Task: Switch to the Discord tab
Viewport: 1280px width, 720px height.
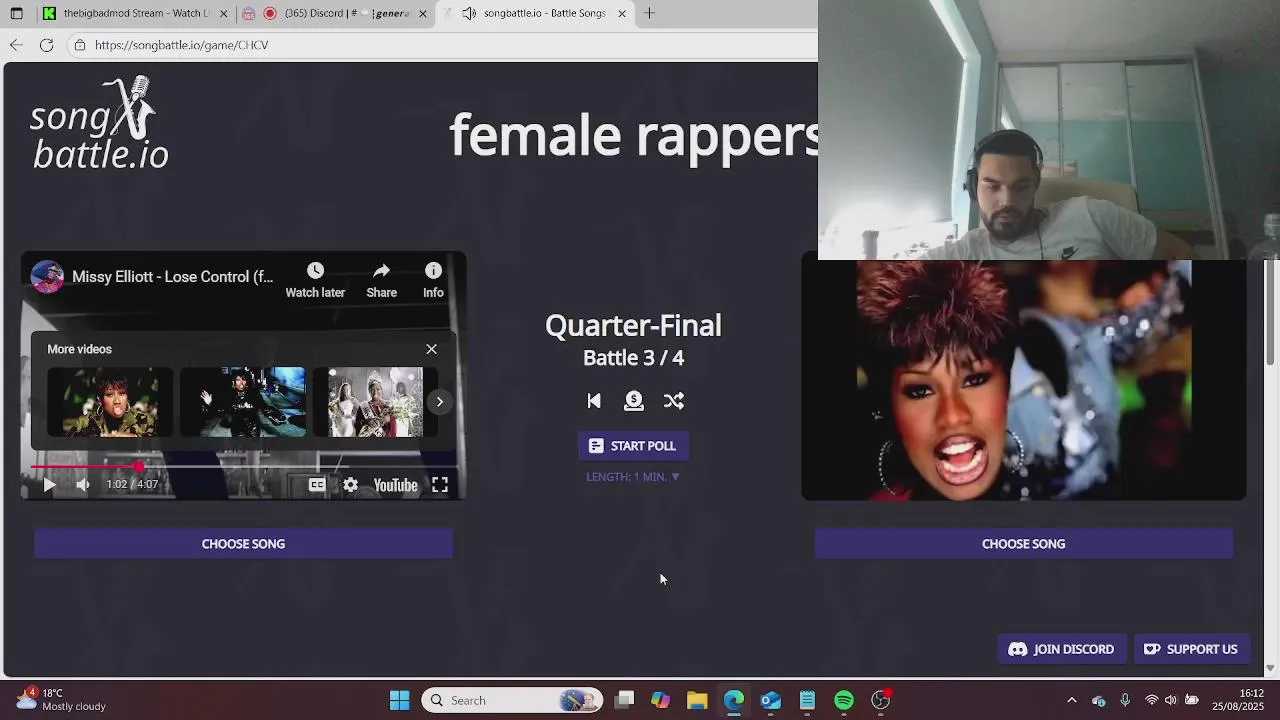Action: pyautogui.click(x=335, y=14)
